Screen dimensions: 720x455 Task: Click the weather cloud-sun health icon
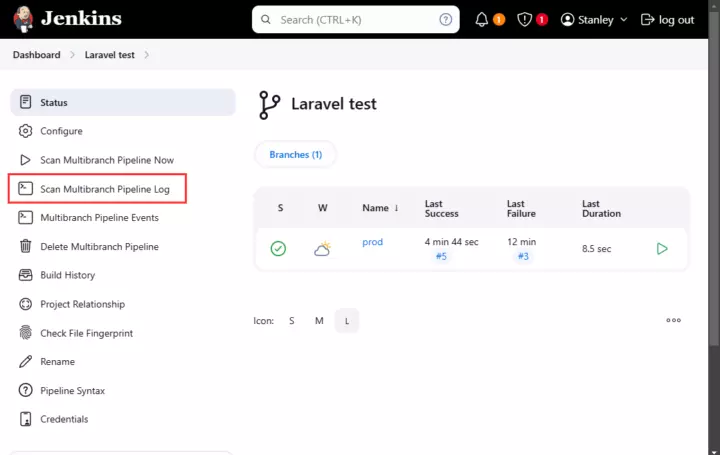coord(323,248)
